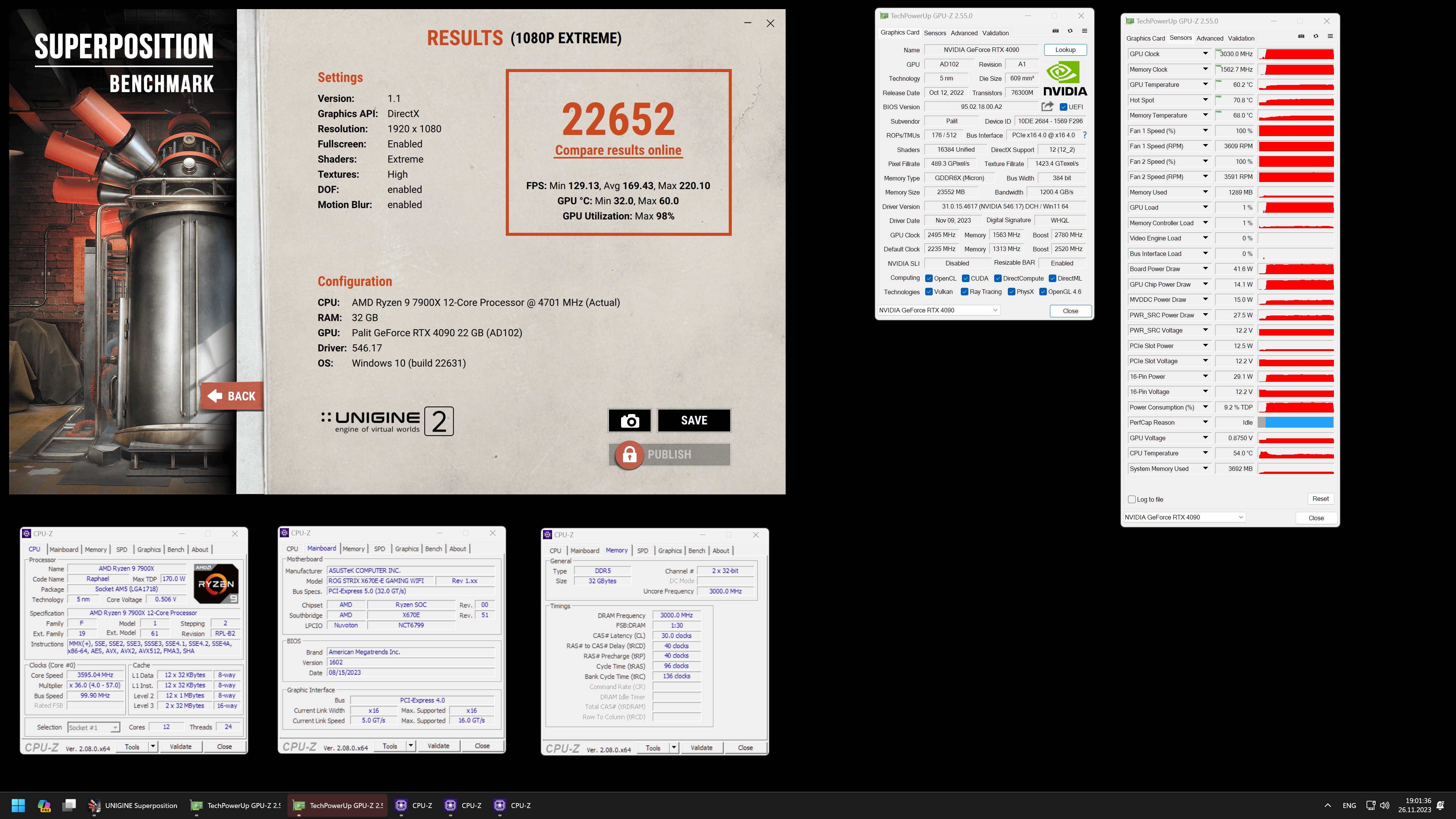Click Compare results online link
This screenshot has width=1456, height=819.
click(618, 151)
